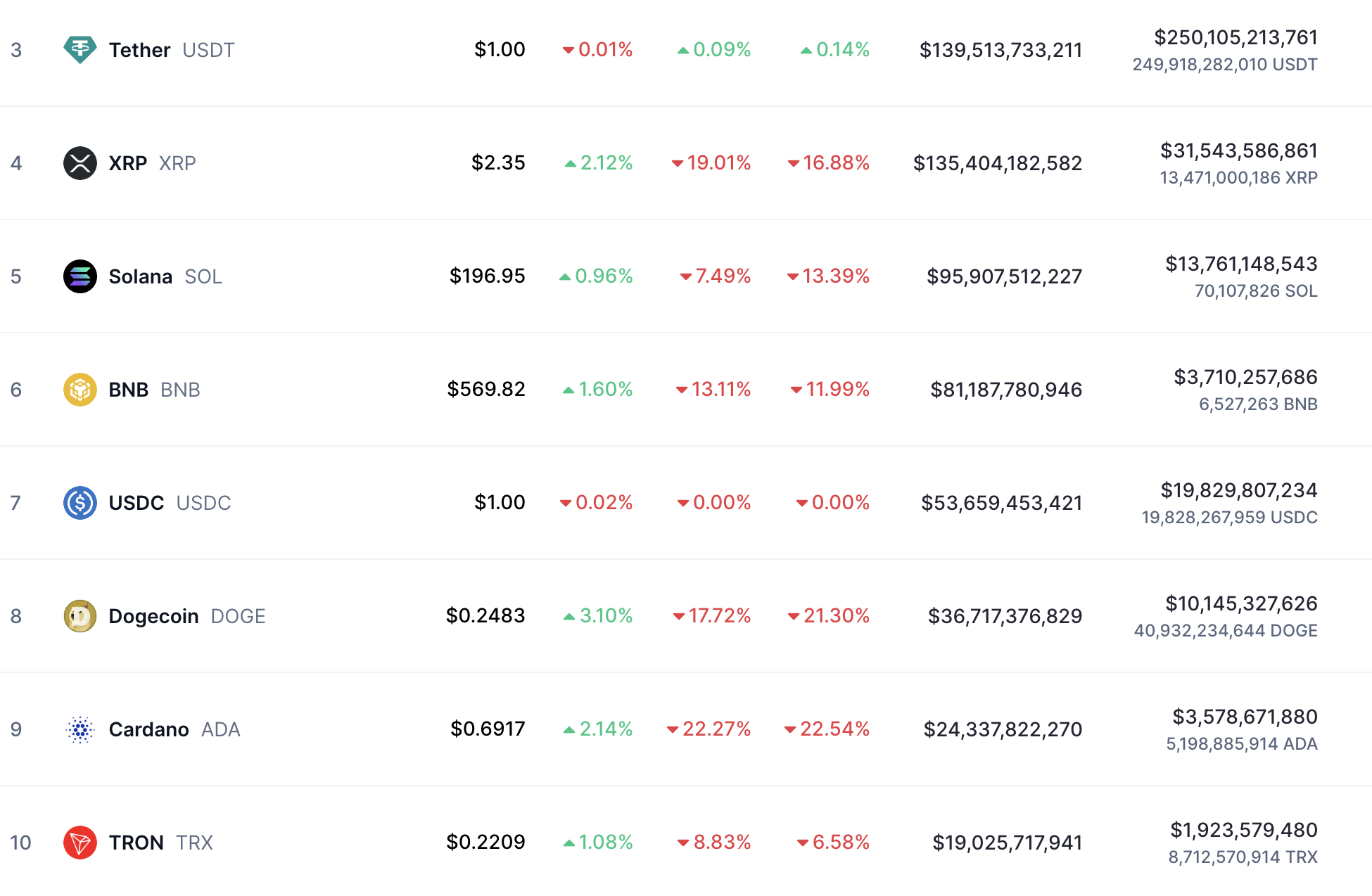The width and height of the screenshot is (1372, 896).
Task: Click the TRON red logo icon
Action: coord(80,843)
